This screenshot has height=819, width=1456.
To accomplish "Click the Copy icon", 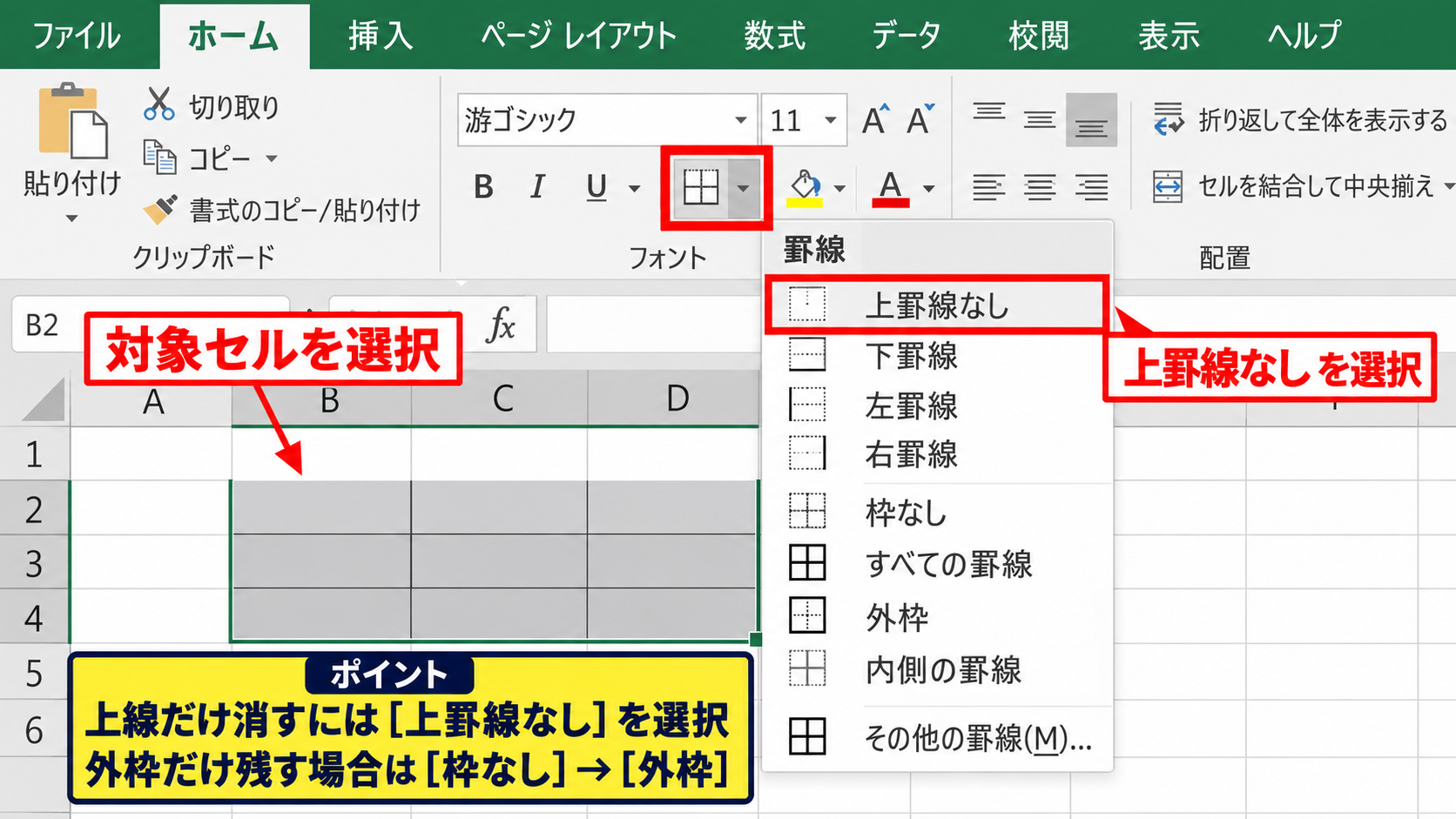I will pos(159,158).
